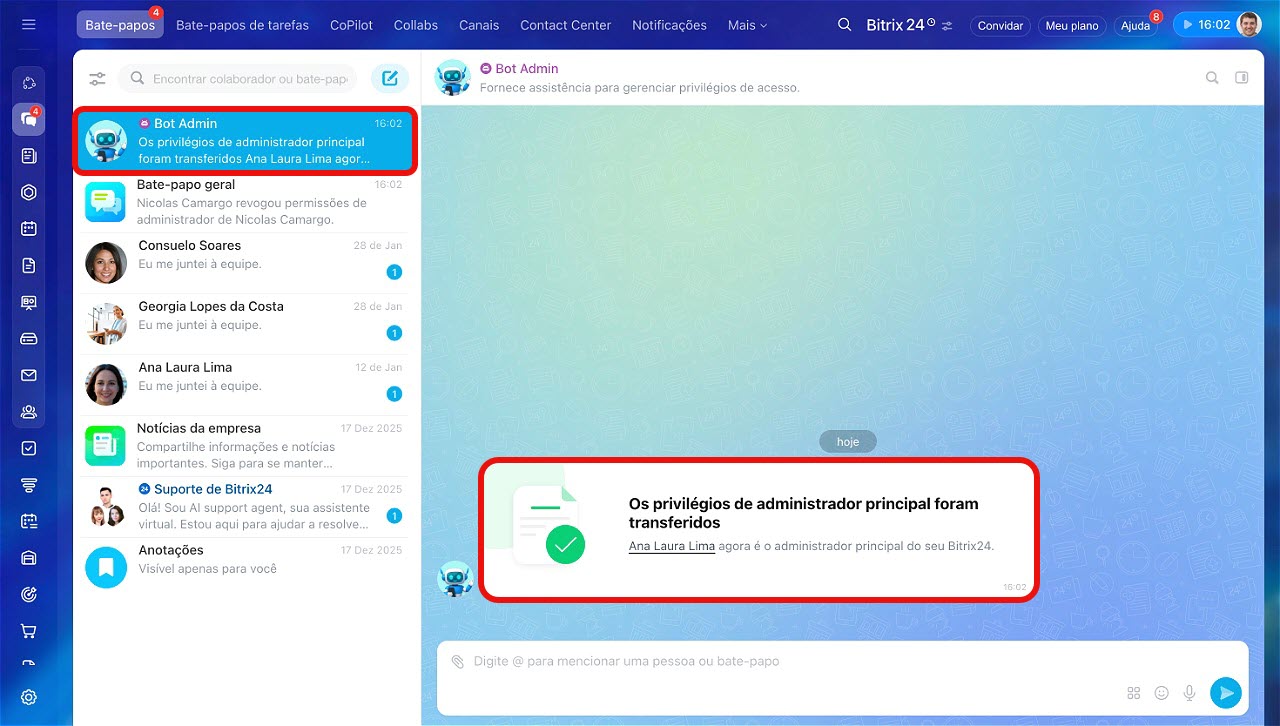The height and width of the screenshot is (726, 1280).
Task: Follow the Ana Laura Lima link in message
Action: click(671, 546)
